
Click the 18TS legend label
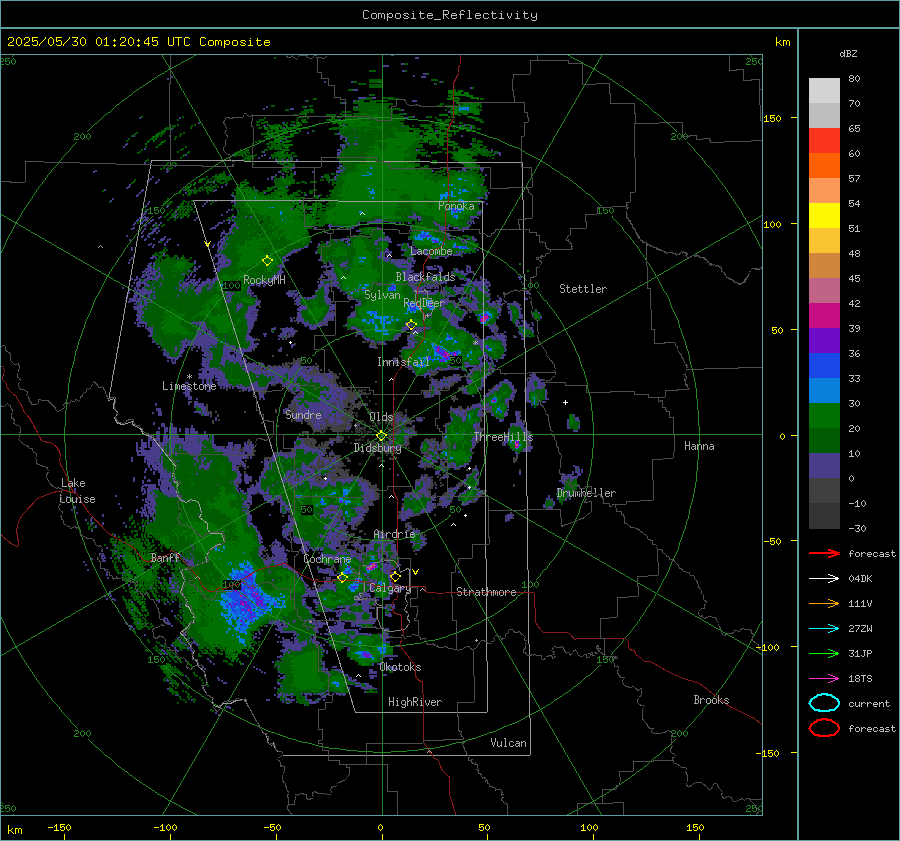point(860,679)
